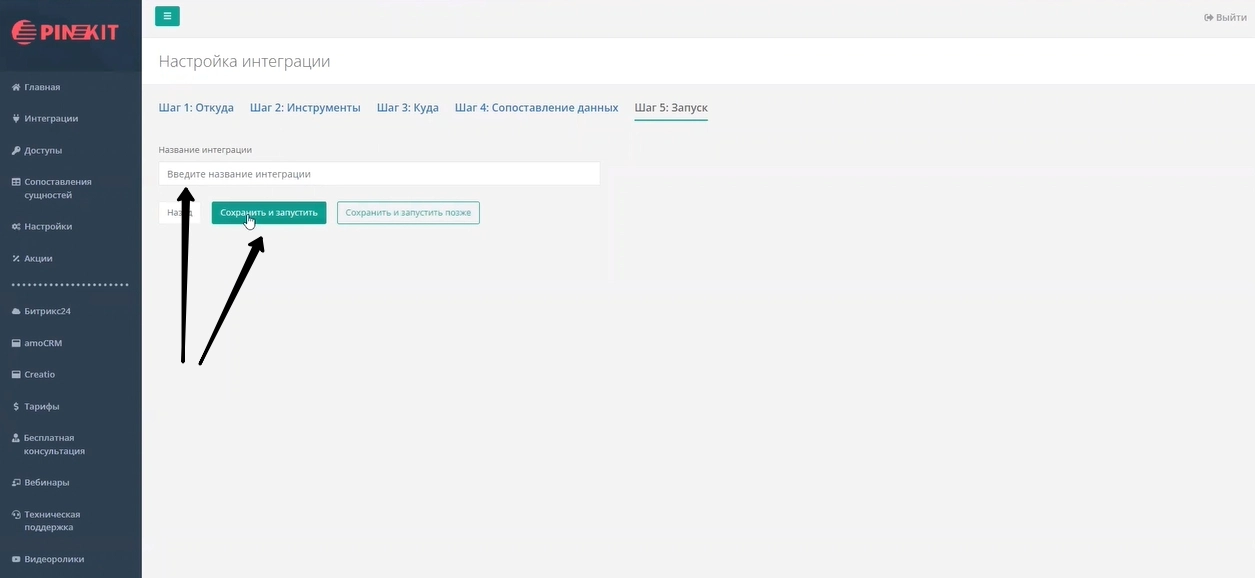1255x578 pixels.
Task: Open the amoCRM sidebar item
Action: point(43,343)
